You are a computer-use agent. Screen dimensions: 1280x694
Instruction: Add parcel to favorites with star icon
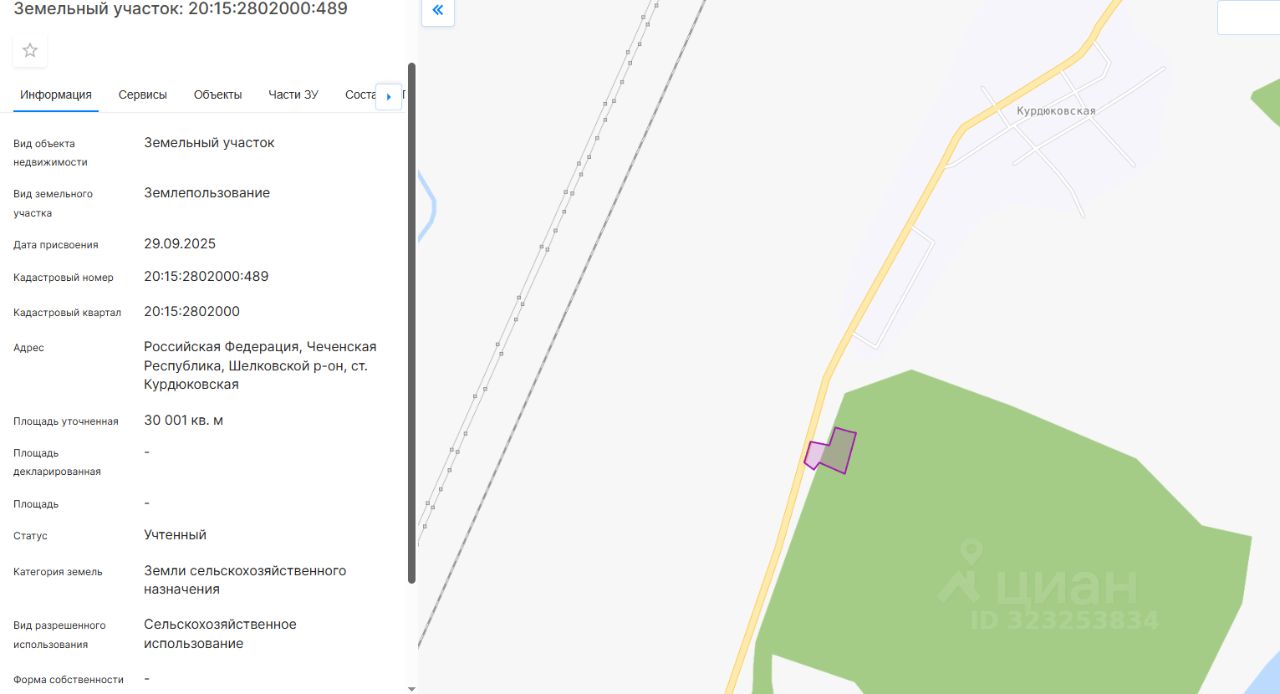[30, 50]
